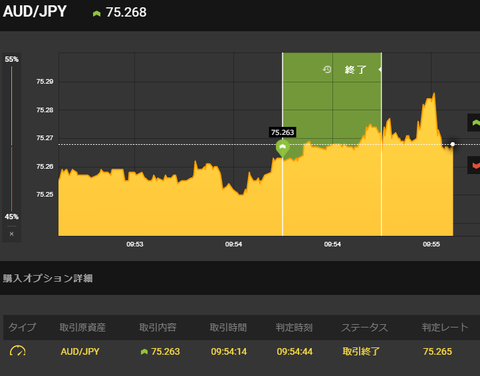480x376 pixels.
Task: Click the trade time 09:54:14
Action: [229, 352]
